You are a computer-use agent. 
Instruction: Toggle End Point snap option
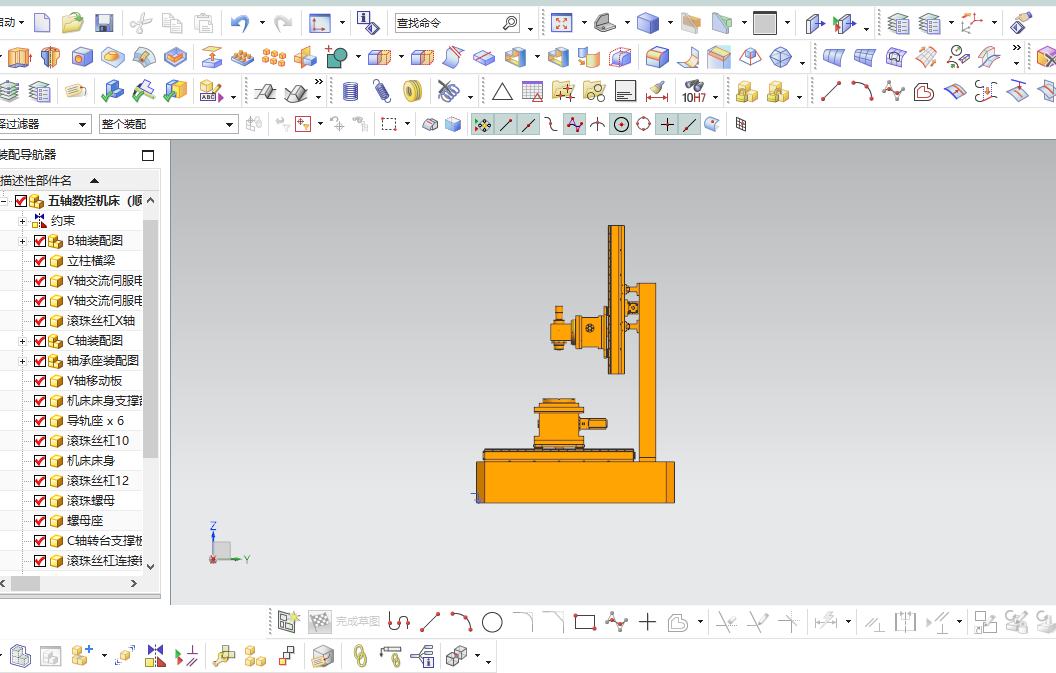tap(506, 125)
